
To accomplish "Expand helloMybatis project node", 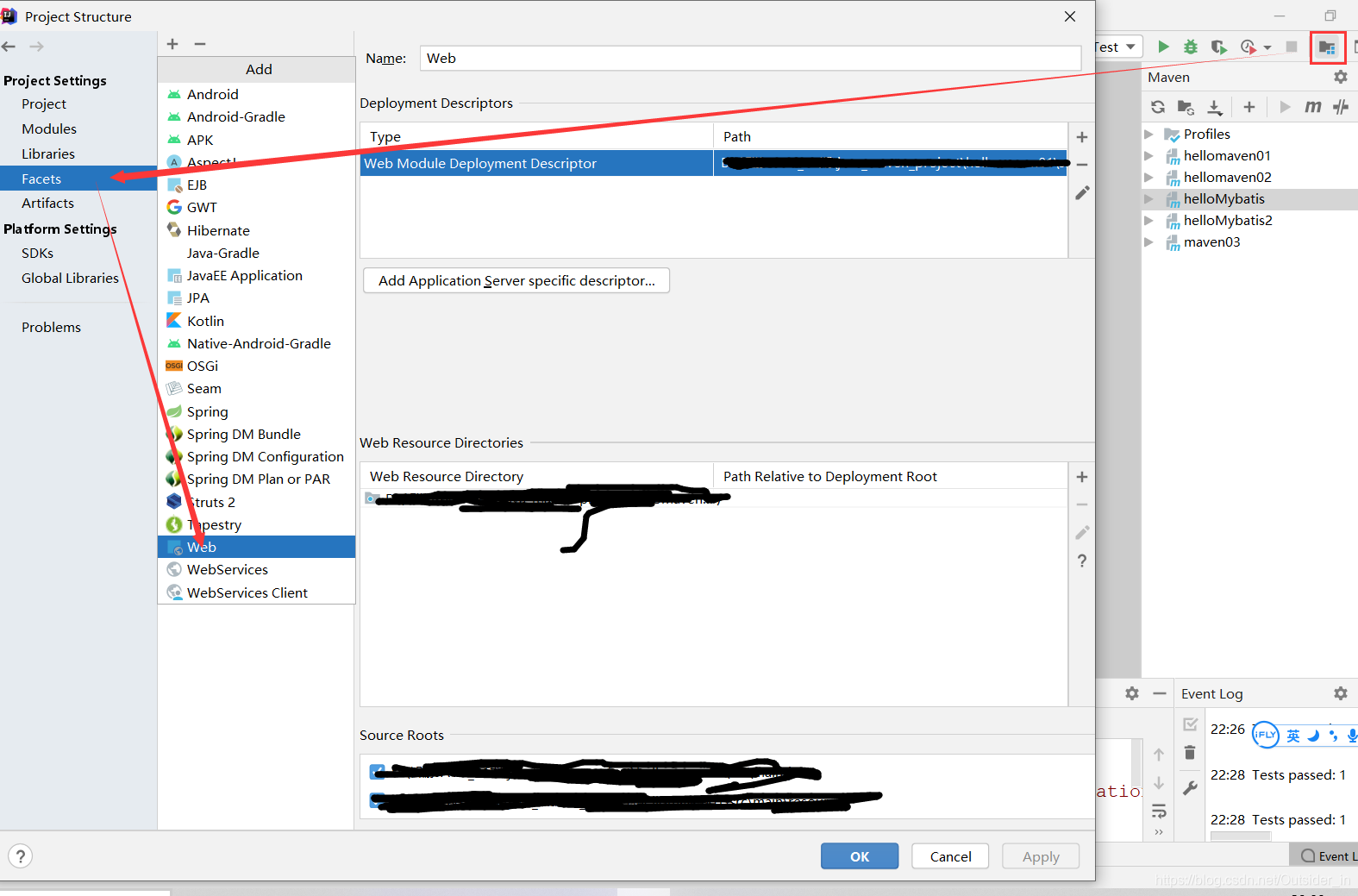I will coord(1148,199).
